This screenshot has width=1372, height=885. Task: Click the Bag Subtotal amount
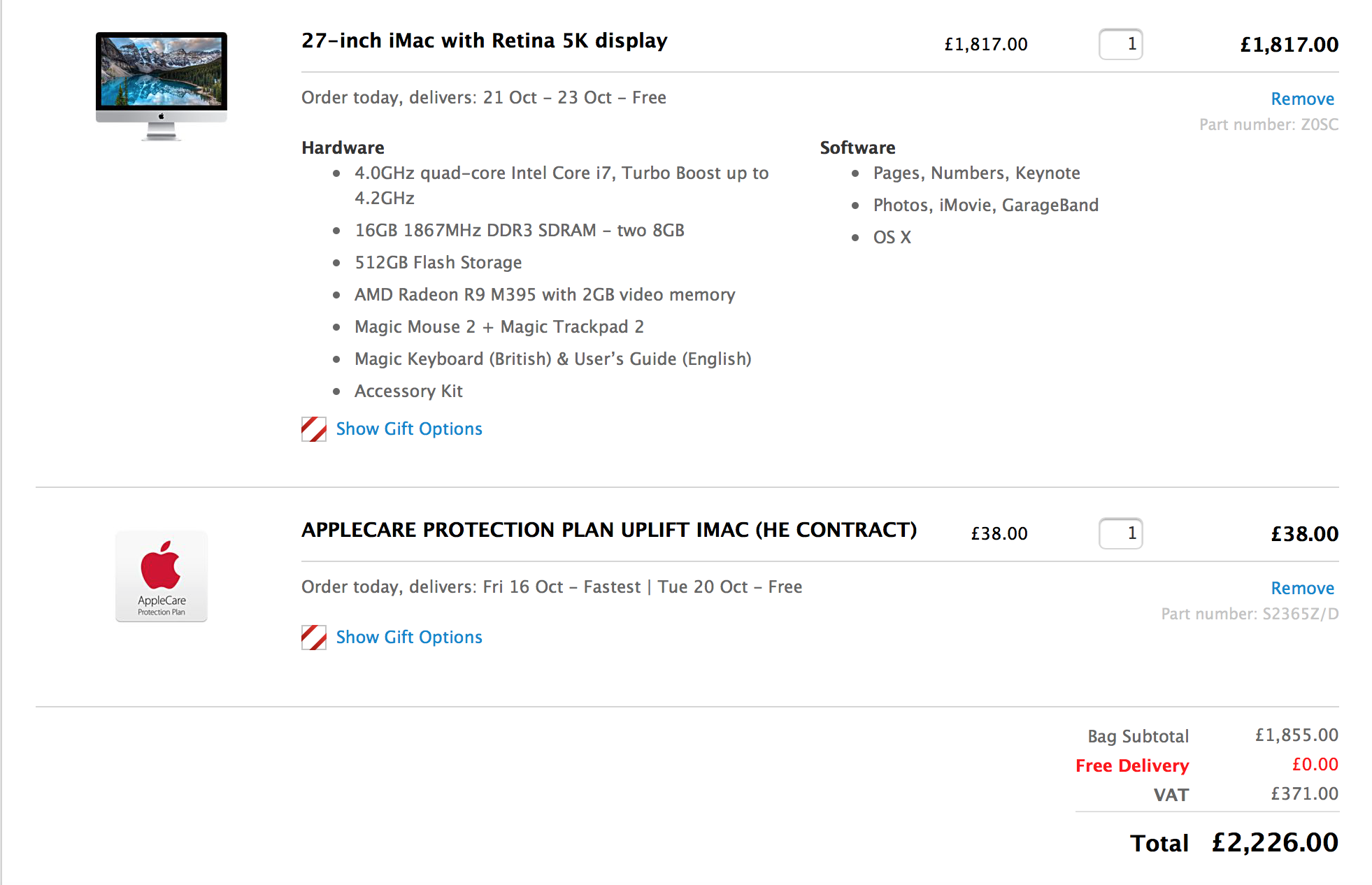click(x=1296, y=735)
